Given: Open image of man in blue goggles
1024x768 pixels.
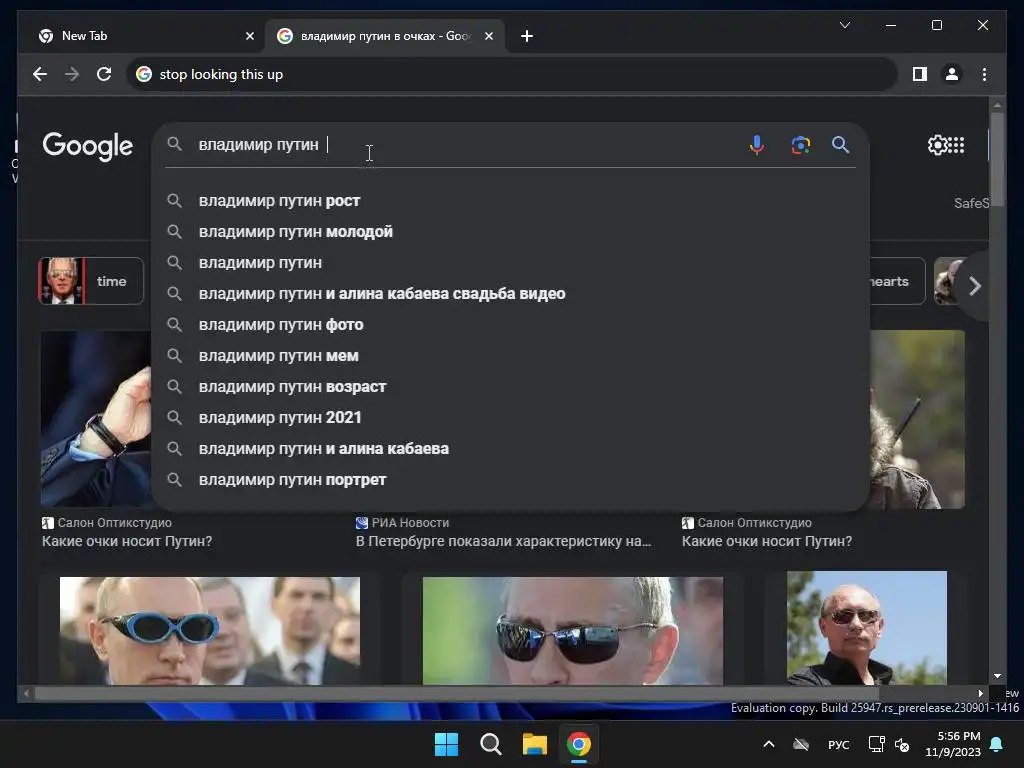Looking at the screenshot, I should (210, 630).
